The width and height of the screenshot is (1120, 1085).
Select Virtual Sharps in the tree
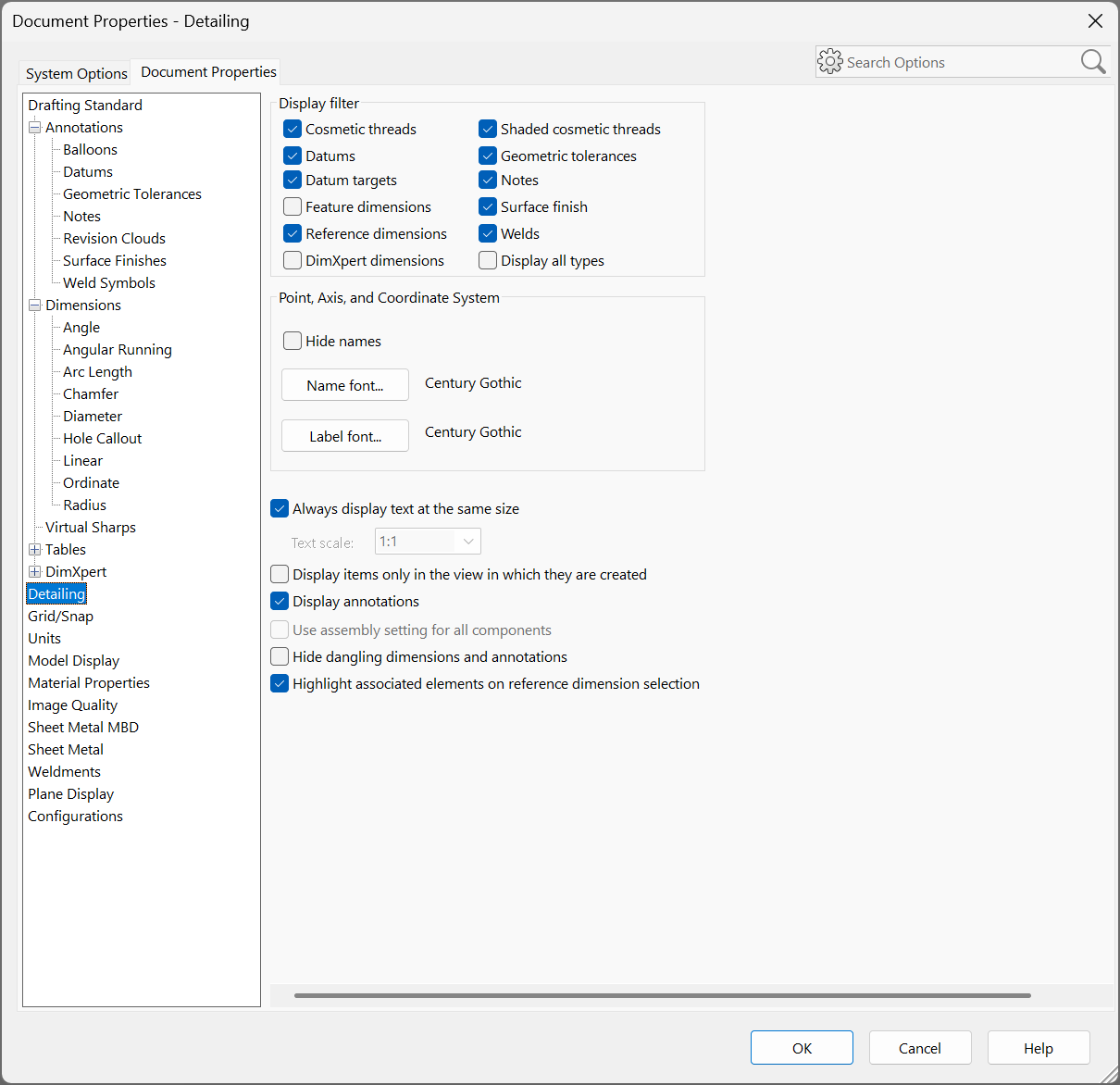point(91,528)
